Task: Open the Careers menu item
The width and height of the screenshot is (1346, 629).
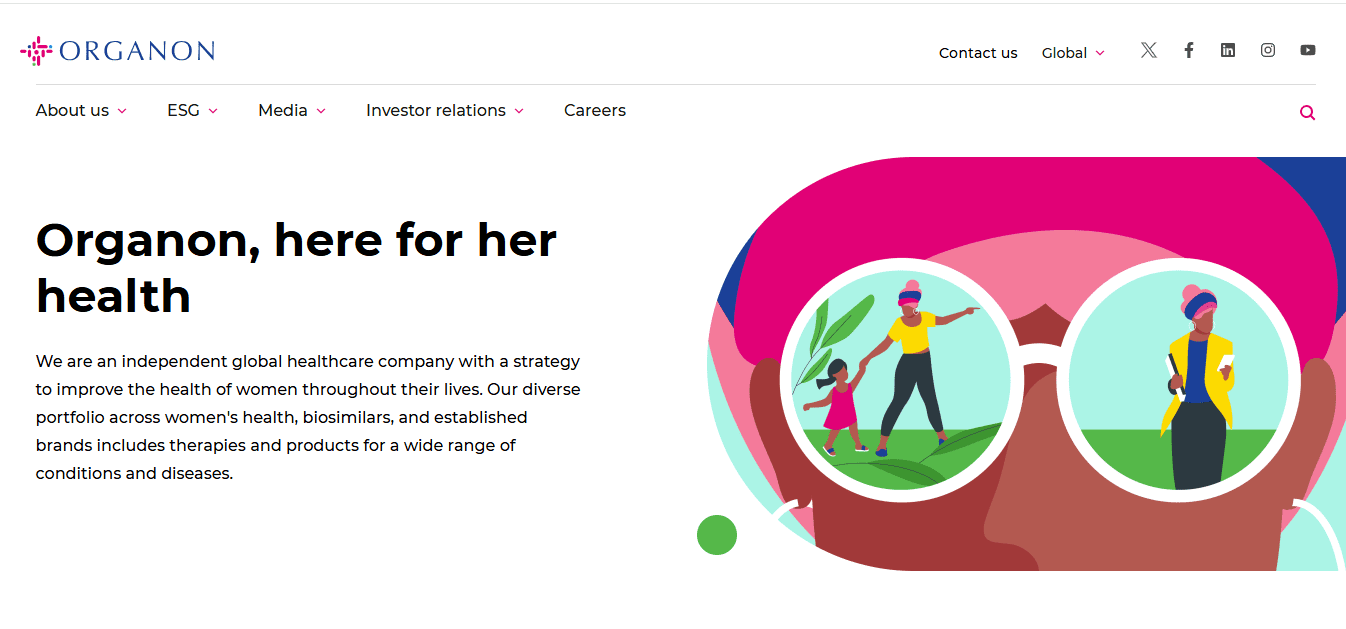Action: click(x=595, y=111)
